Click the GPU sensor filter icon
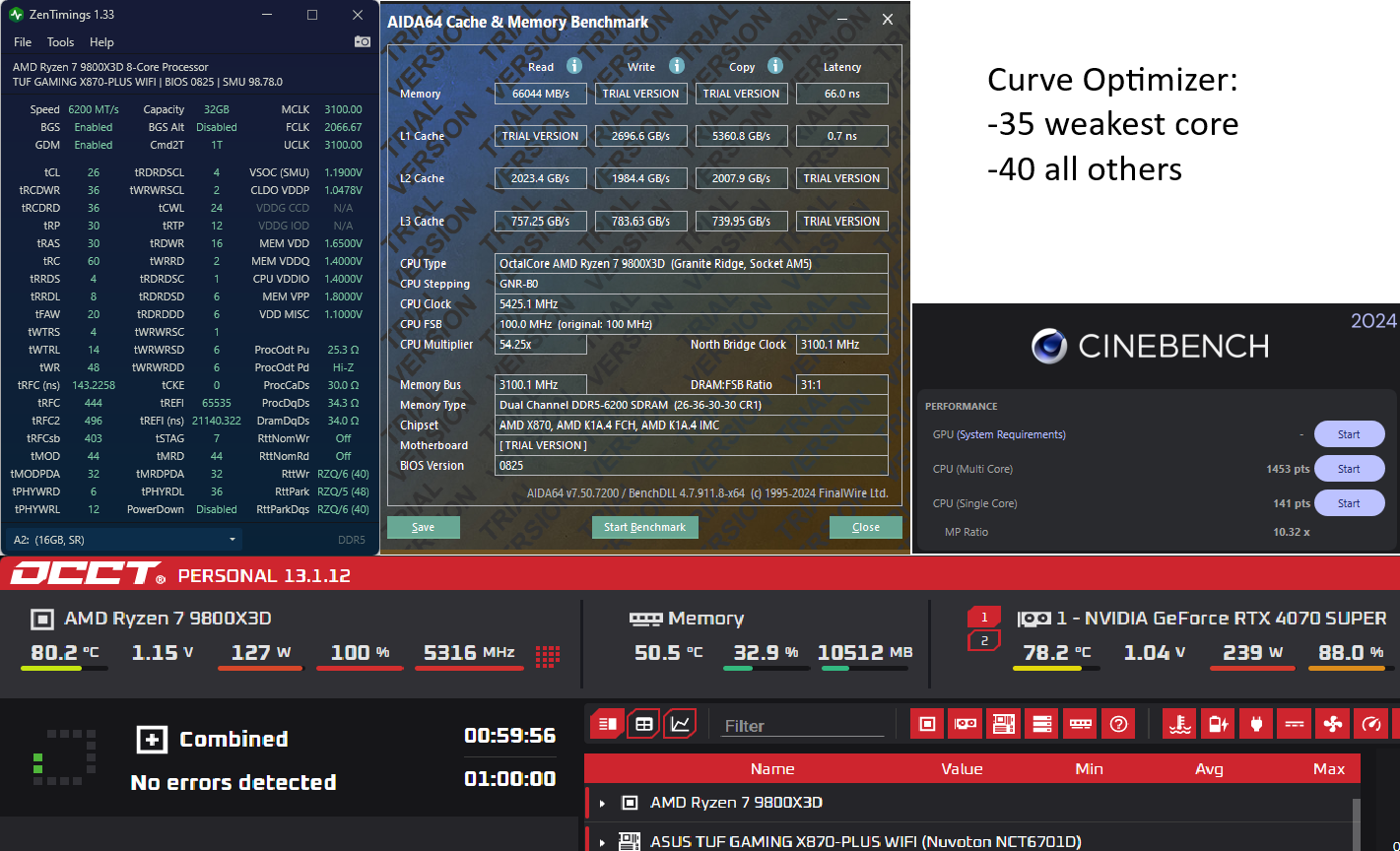The height and width of the screenshot is (851, 1400). pyautogui.click(x=965, y=724)
